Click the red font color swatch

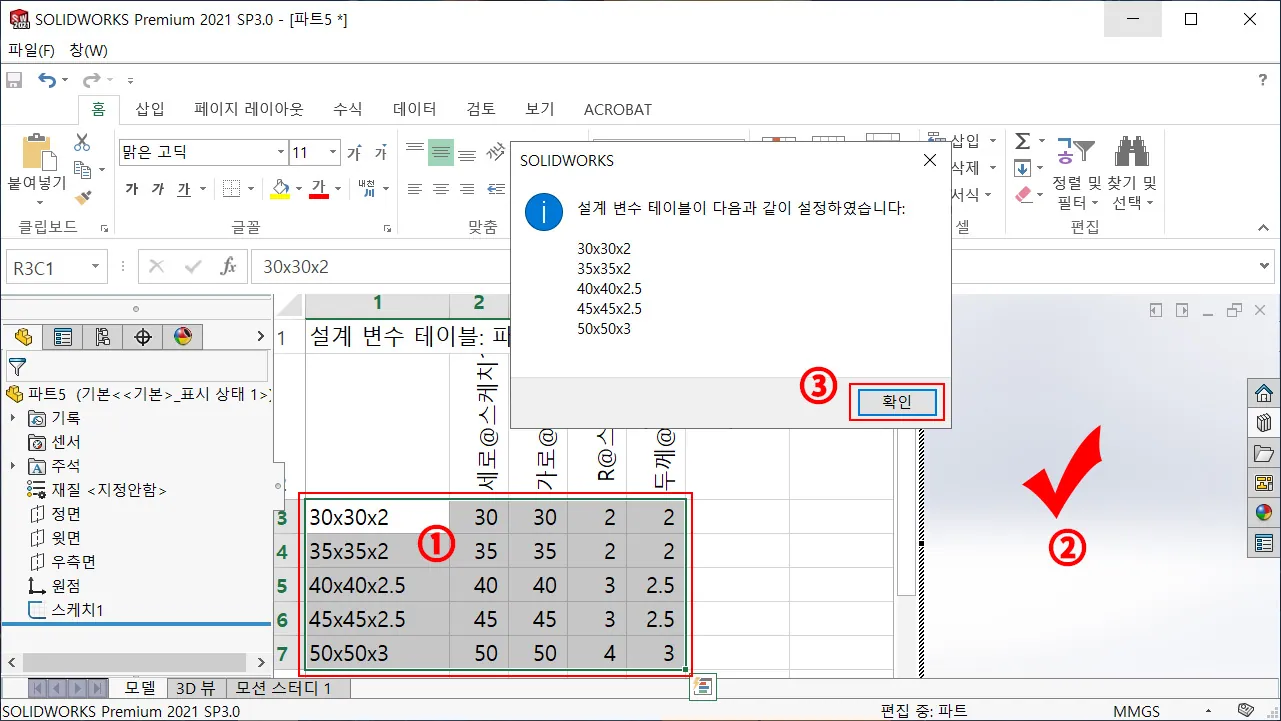click(320, 188)
